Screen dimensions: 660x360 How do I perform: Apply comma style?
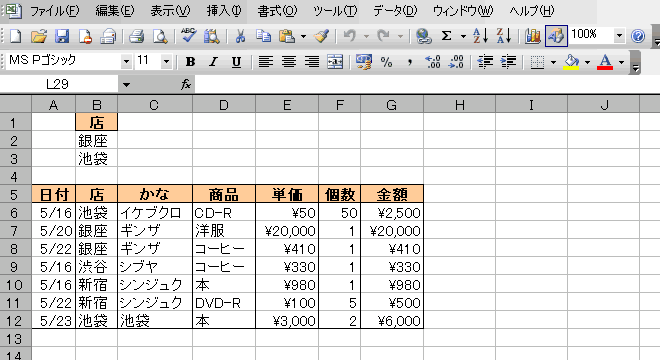[410, 62]
